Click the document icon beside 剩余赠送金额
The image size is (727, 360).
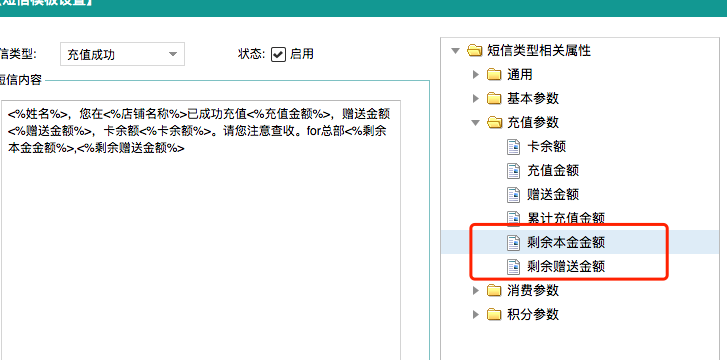pos(513,267)
